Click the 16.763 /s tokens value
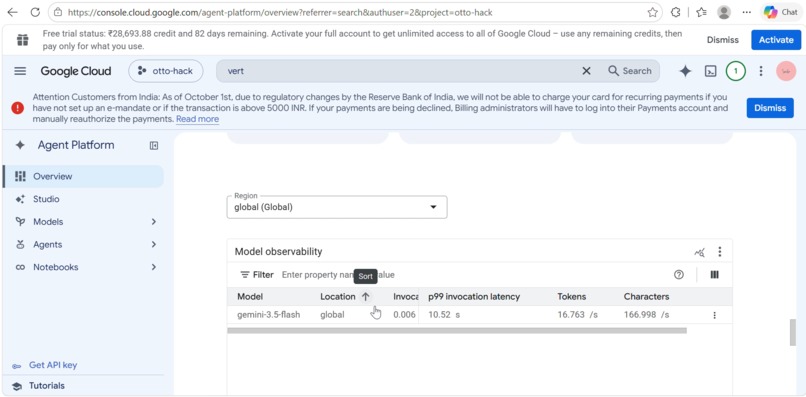This screenshot has width=806, height=397. [578, 315]
